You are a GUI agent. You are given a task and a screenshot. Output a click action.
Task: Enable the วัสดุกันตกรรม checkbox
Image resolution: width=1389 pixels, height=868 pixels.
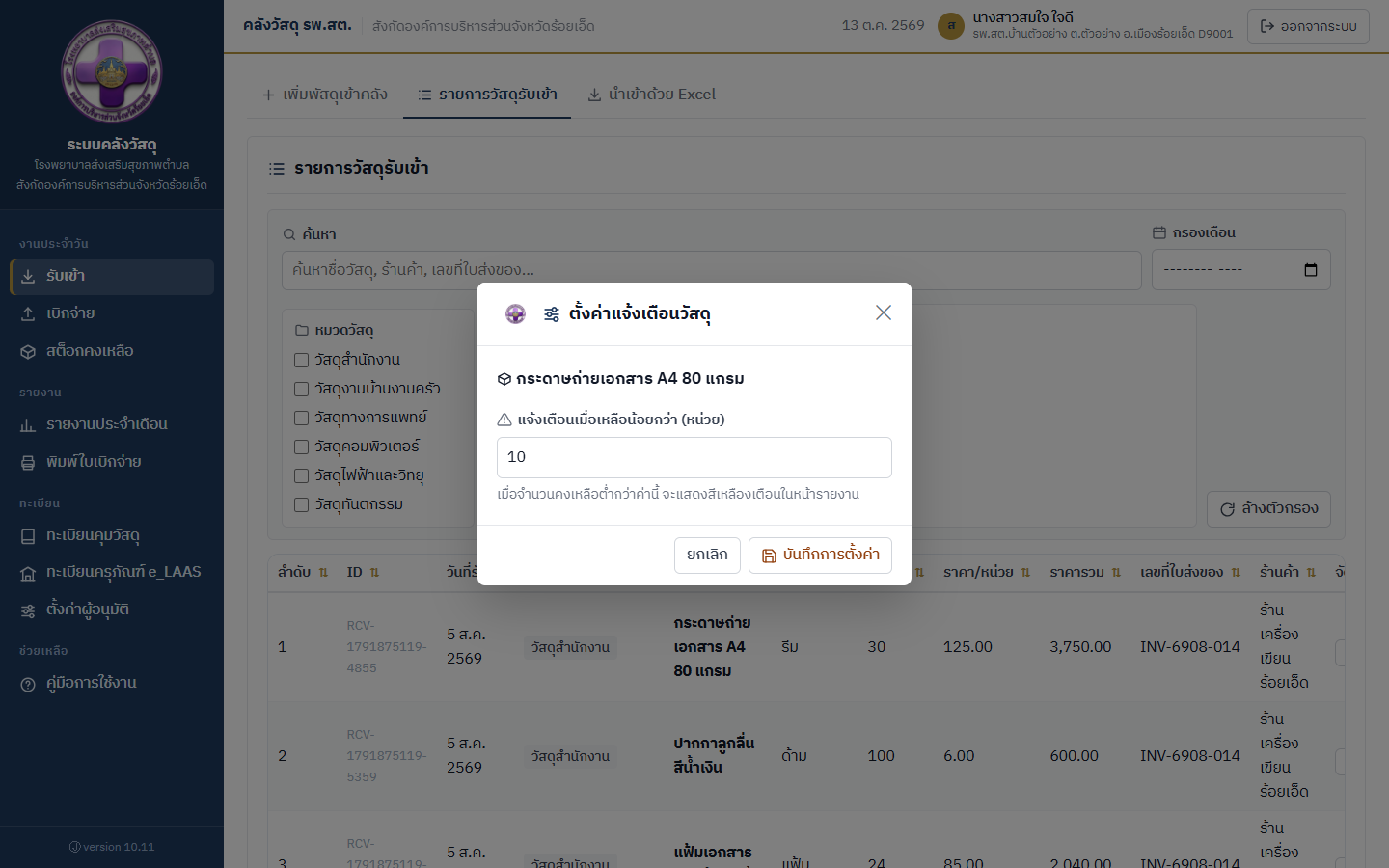[301, 504]
